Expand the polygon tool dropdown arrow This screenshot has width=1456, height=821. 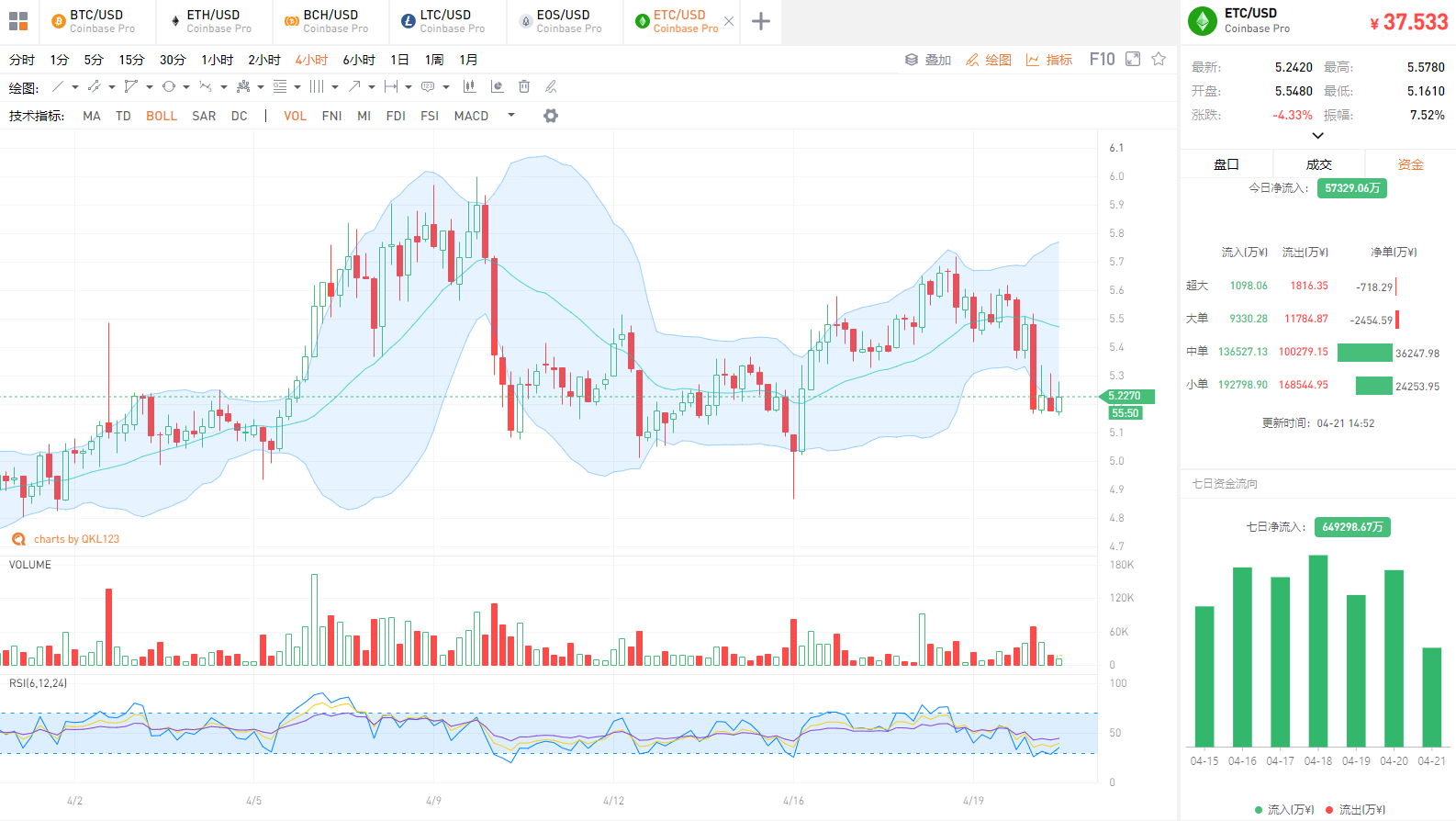pyautogui.click(x=150, y=87)
